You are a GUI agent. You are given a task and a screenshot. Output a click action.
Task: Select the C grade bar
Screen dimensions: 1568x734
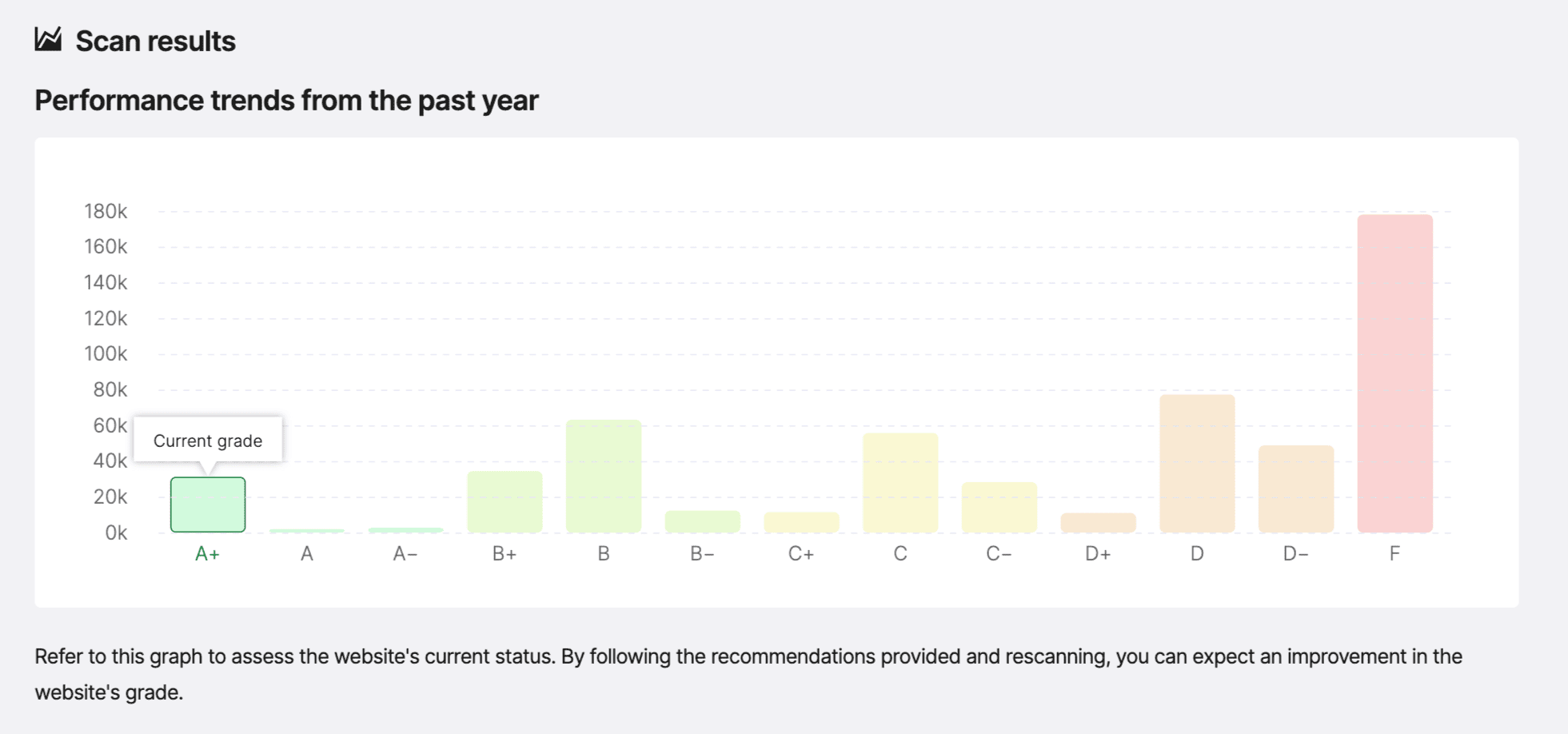coord(900,482)
